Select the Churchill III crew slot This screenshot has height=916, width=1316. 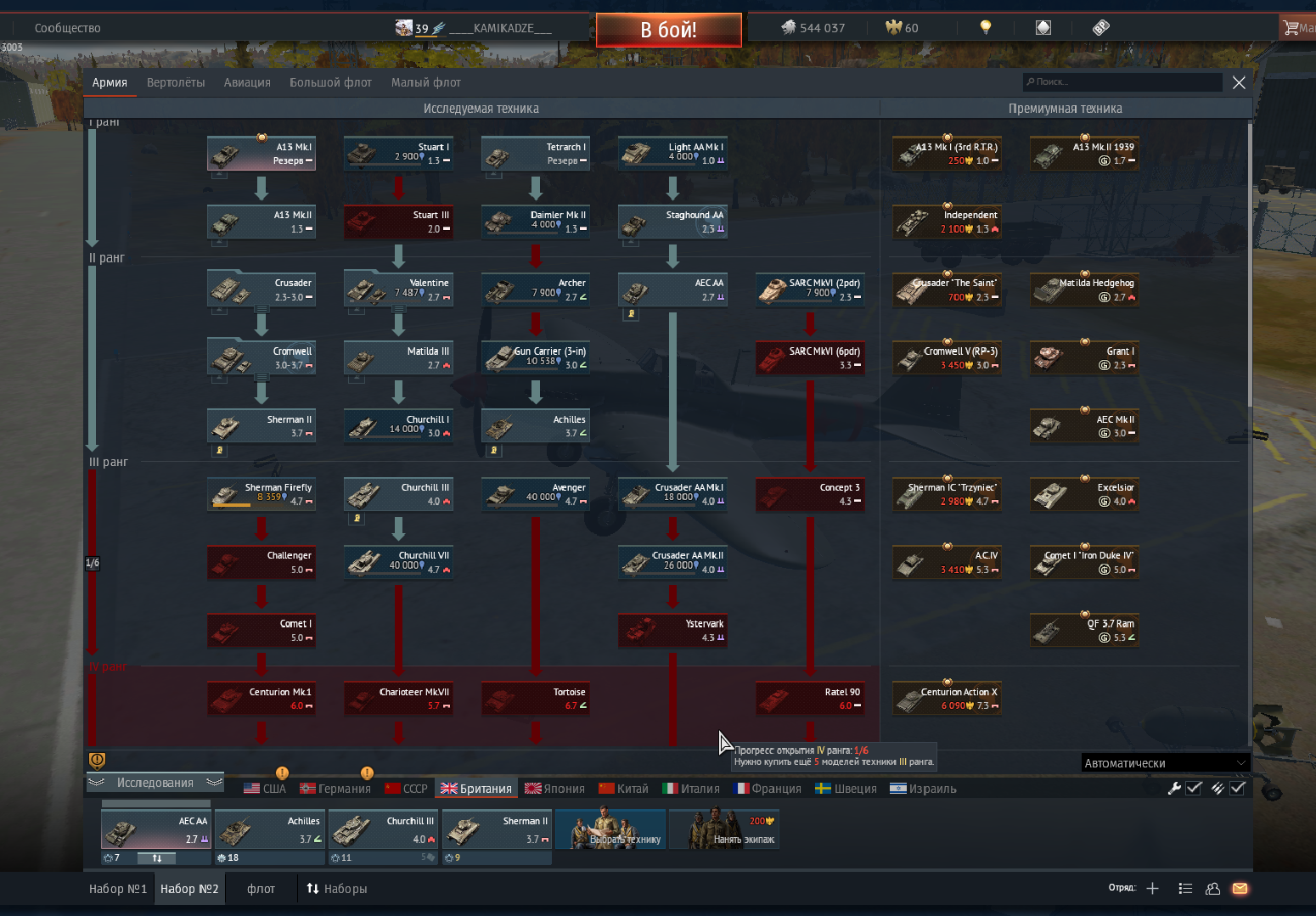383,829
